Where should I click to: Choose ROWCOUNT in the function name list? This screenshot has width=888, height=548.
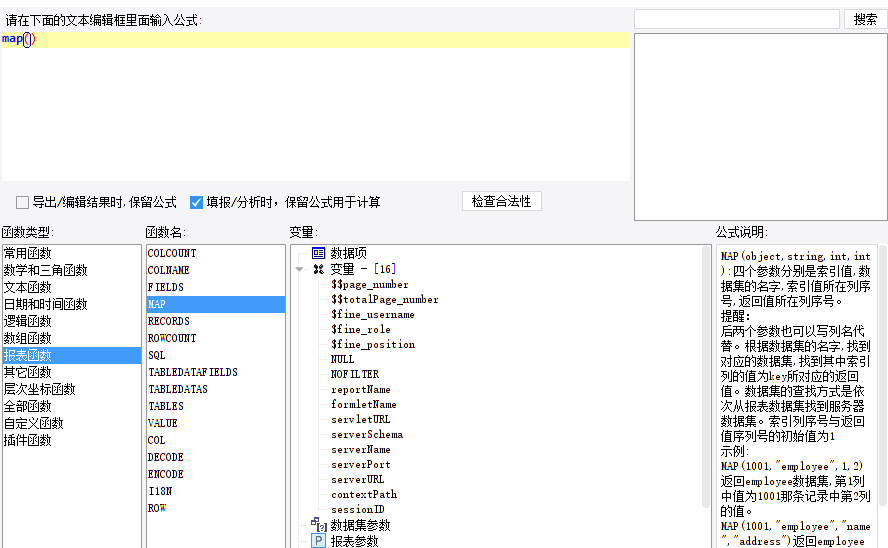click(x=215, y=338)
